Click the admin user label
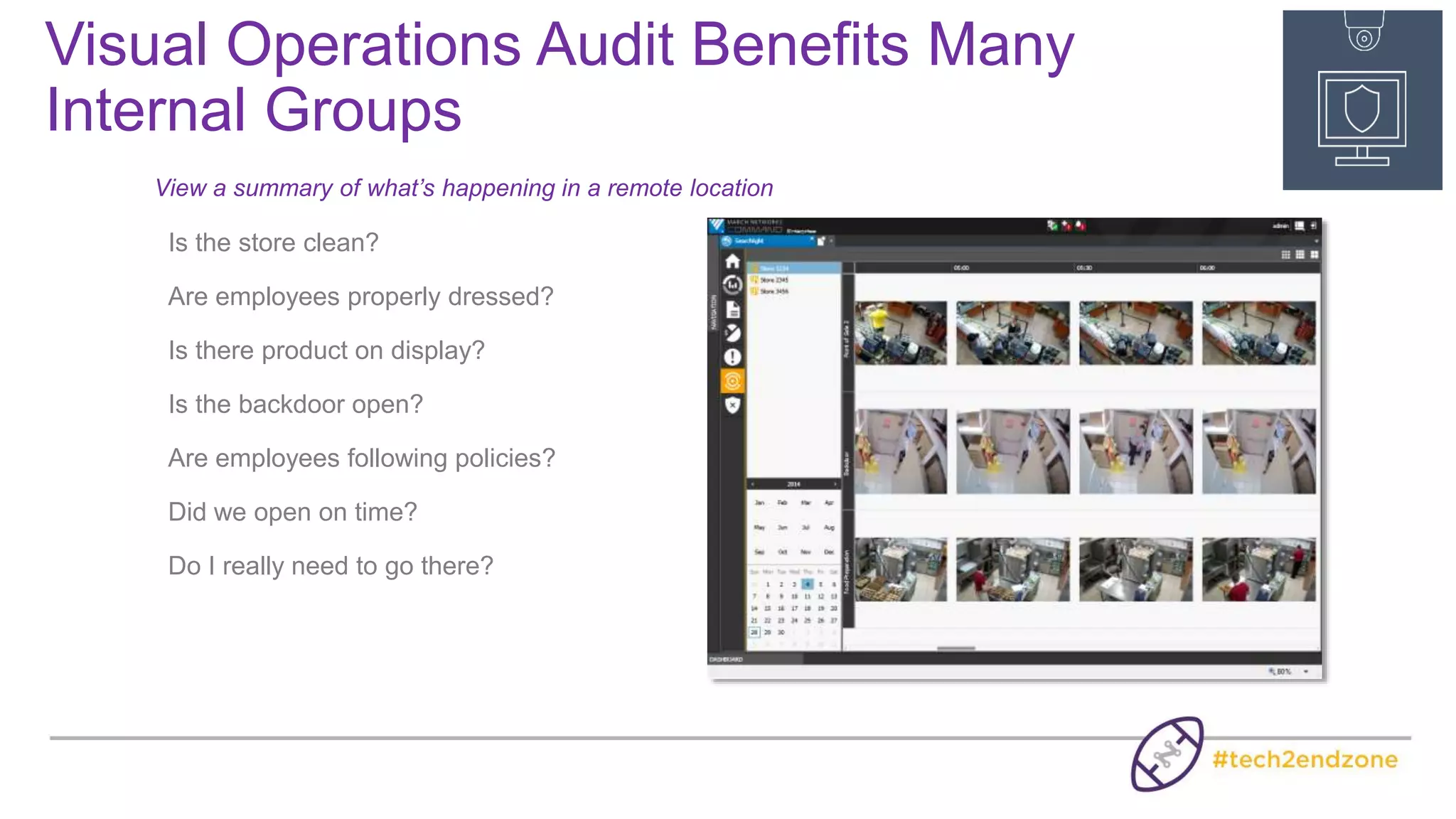 pyautogui.click(x=1280, y=225)
